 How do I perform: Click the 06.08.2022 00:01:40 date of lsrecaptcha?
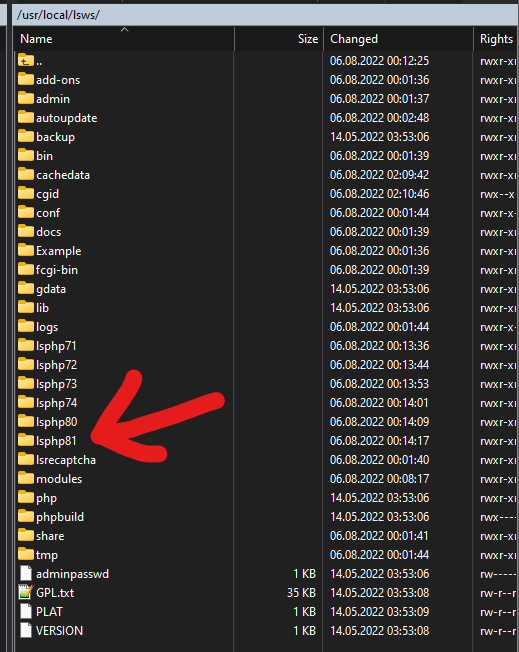pos(379,459)
